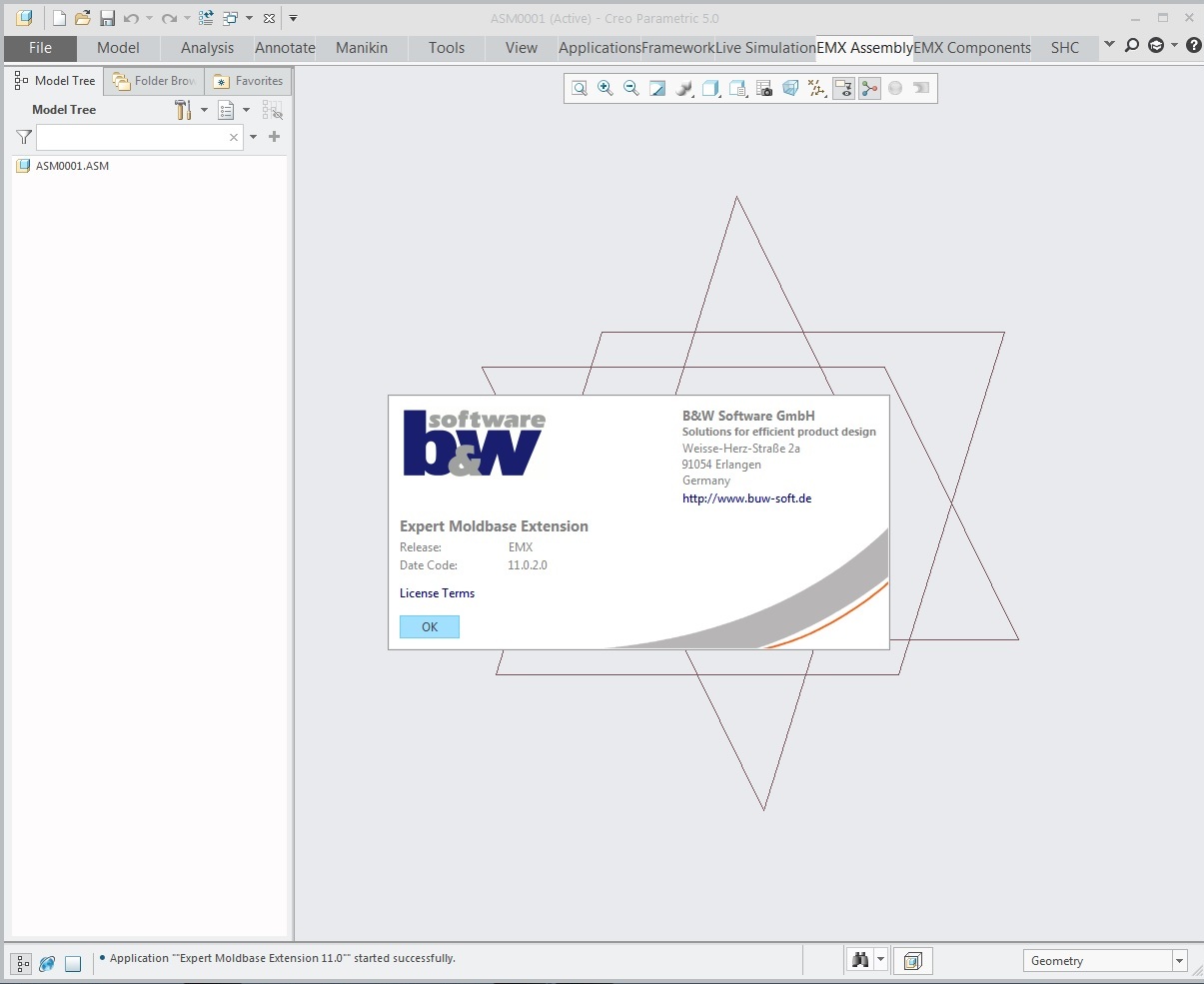Open the Favorites tab
Viewport: 1204px width, 984px height.
coord(249,81)
